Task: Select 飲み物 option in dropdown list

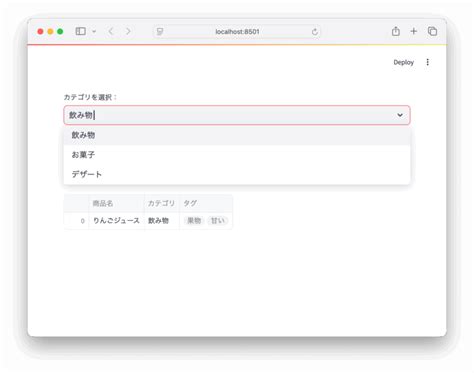Action: (x=237, y=135)
